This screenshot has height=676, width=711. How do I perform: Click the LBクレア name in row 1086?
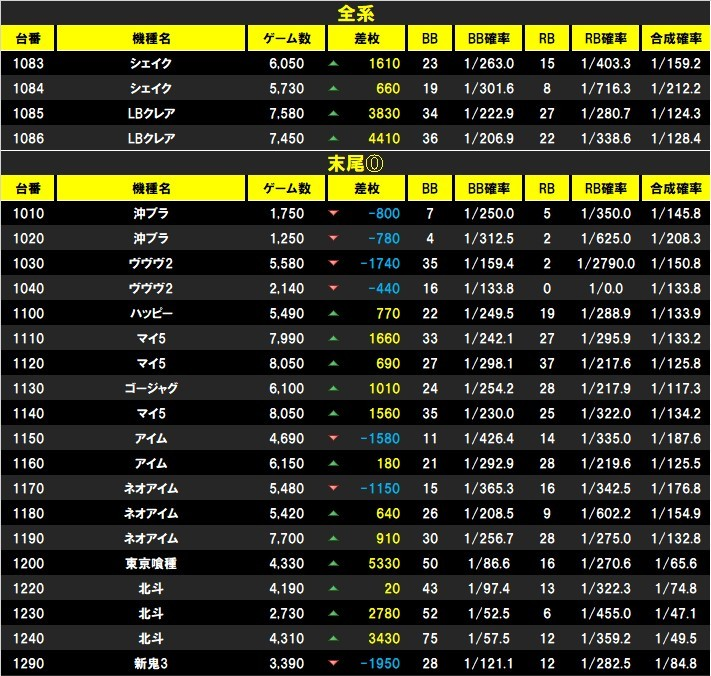(151, 138)
